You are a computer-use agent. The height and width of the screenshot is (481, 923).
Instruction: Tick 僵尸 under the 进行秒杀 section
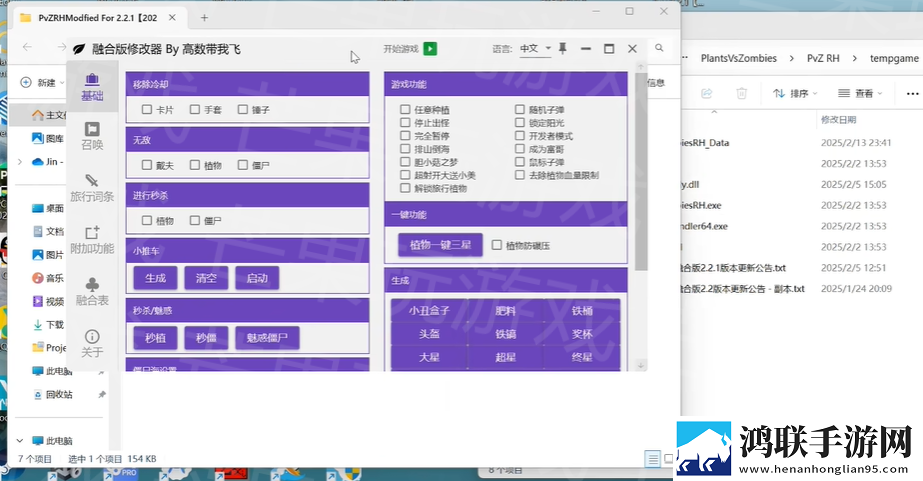(195, 220)
